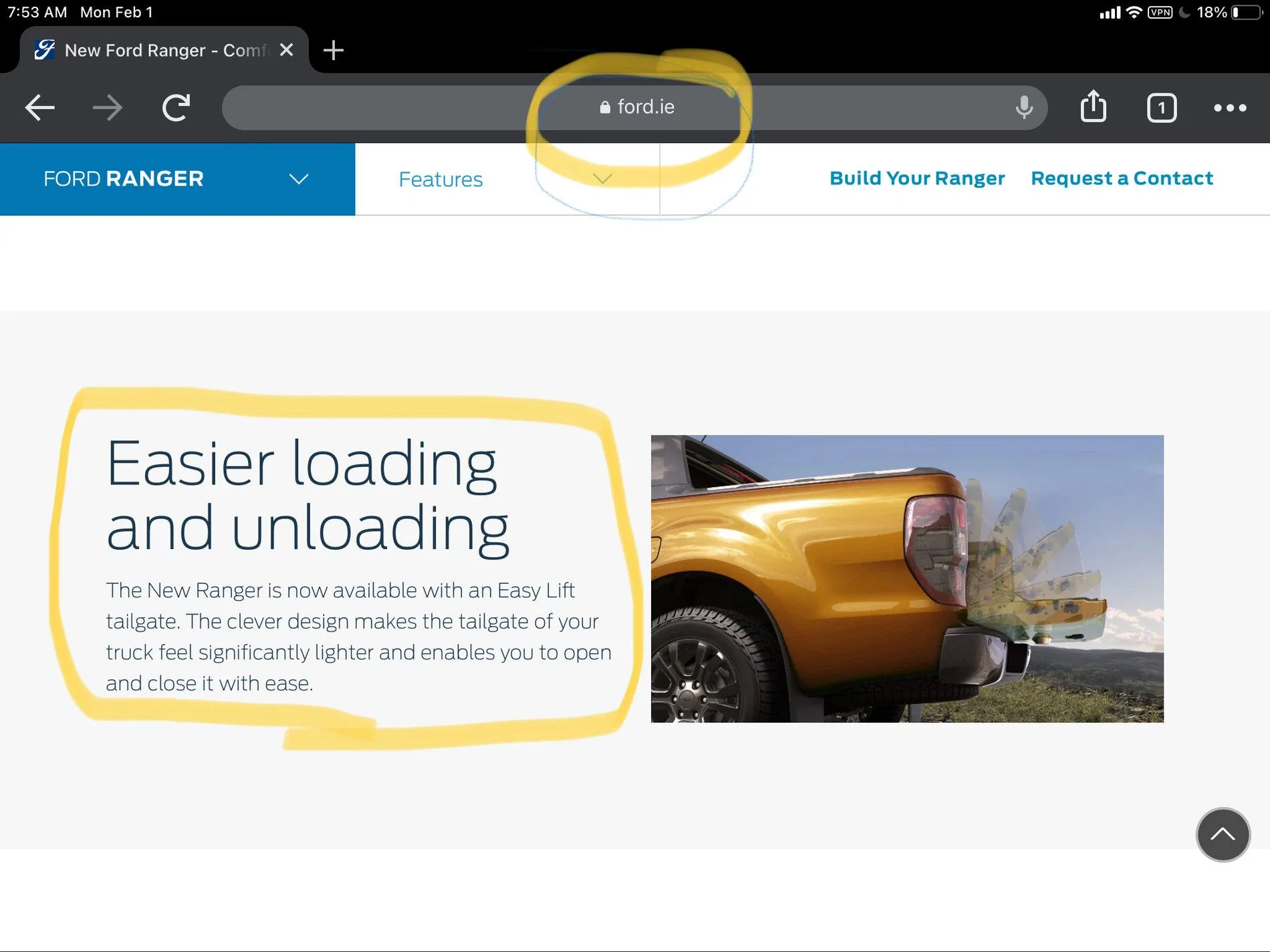The height and width of the screenshot is (952, 1270).
Task: Tap the Do Not Disturb moon icon
Action: tap(1184, 13)
